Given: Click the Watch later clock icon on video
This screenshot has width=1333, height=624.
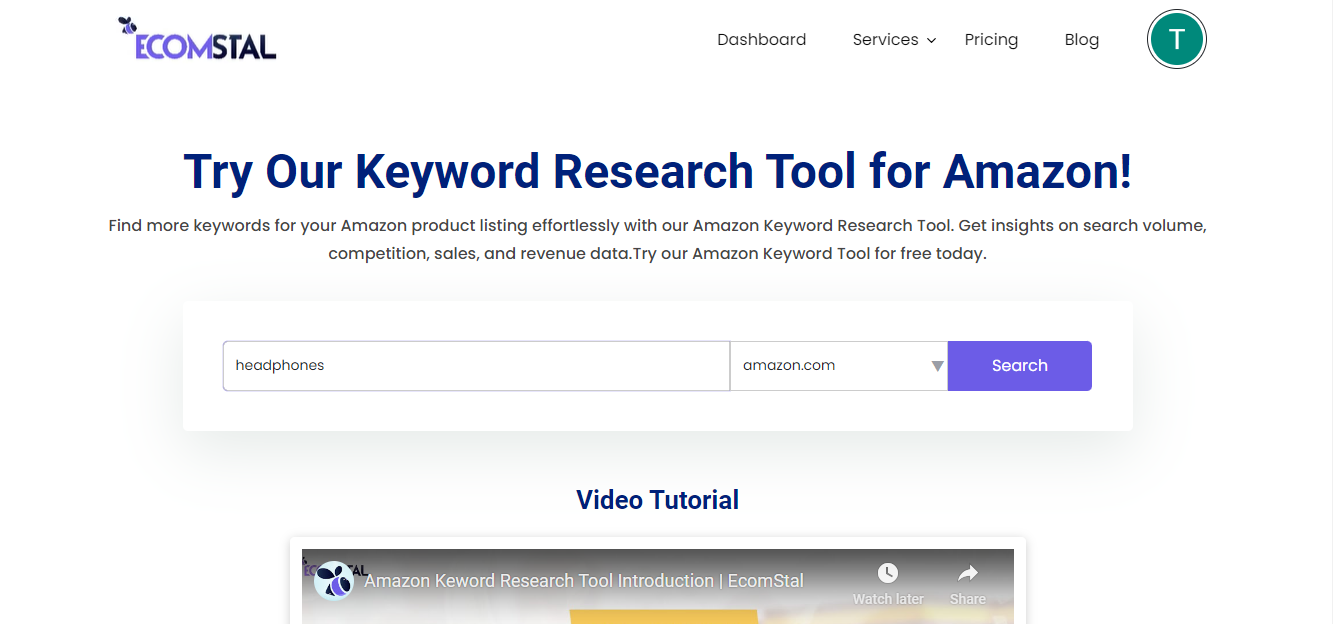Looking at the screenshot, I should point(887,573).
